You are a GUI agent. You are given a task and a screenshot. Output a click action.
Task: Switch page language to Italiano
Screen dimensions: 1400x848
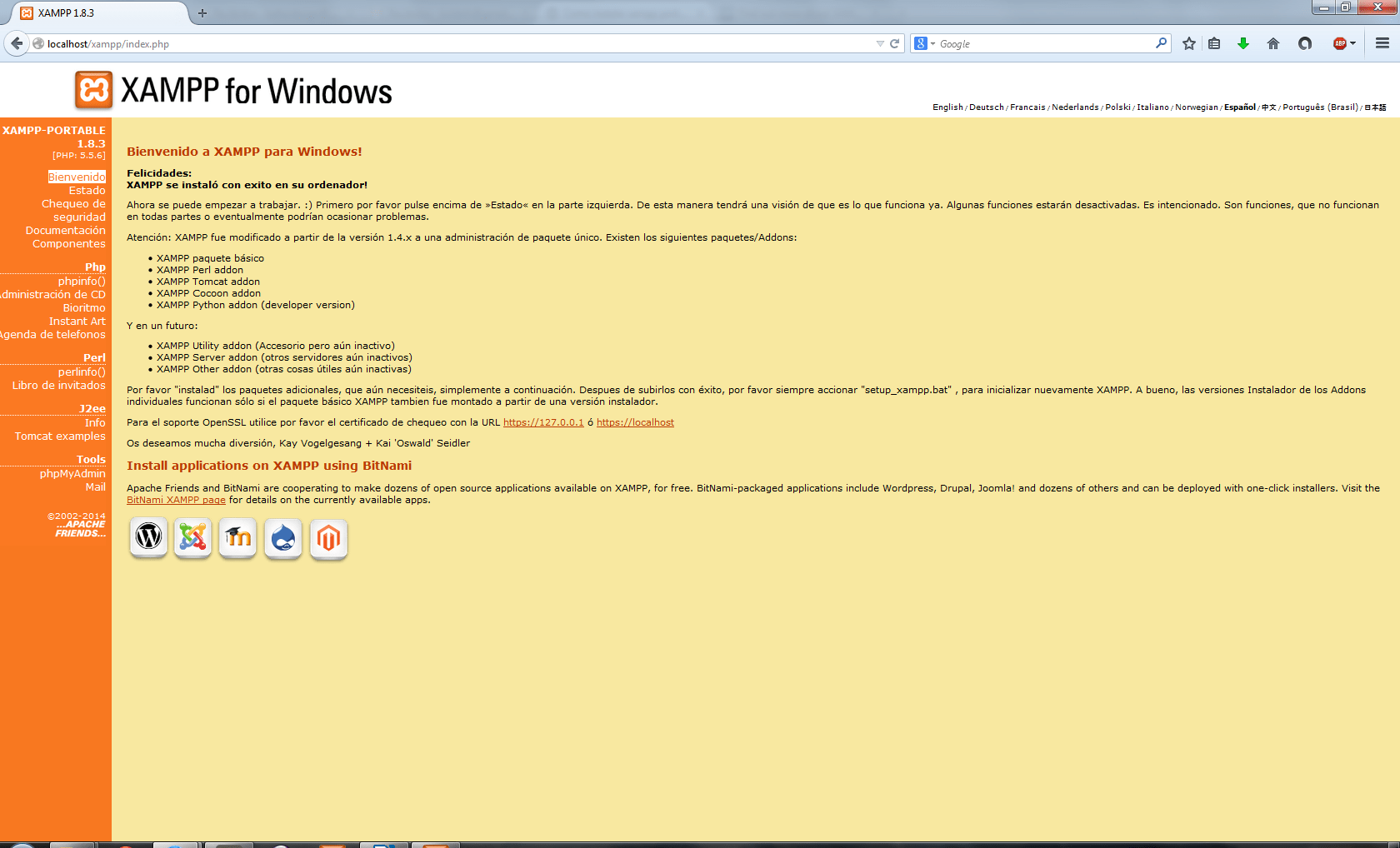click(x=1153, y=107)
